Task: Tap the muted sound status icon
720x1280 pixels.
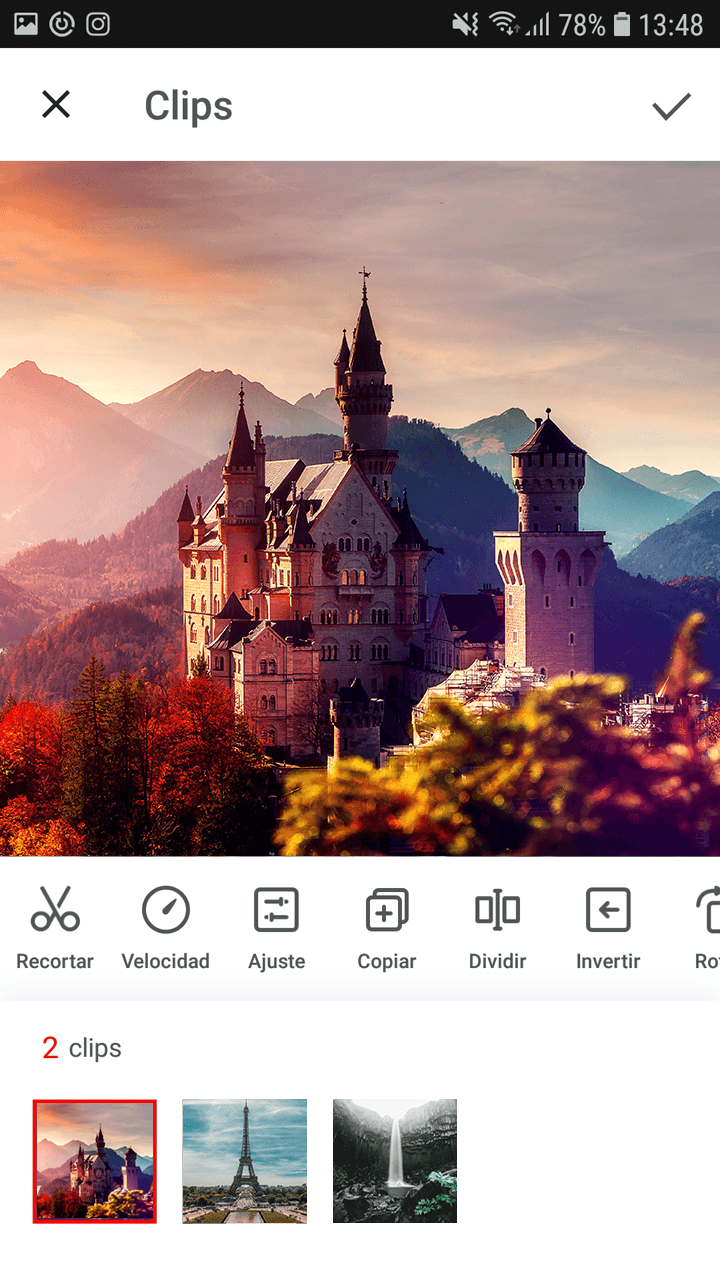Action: tap(465, 24)
